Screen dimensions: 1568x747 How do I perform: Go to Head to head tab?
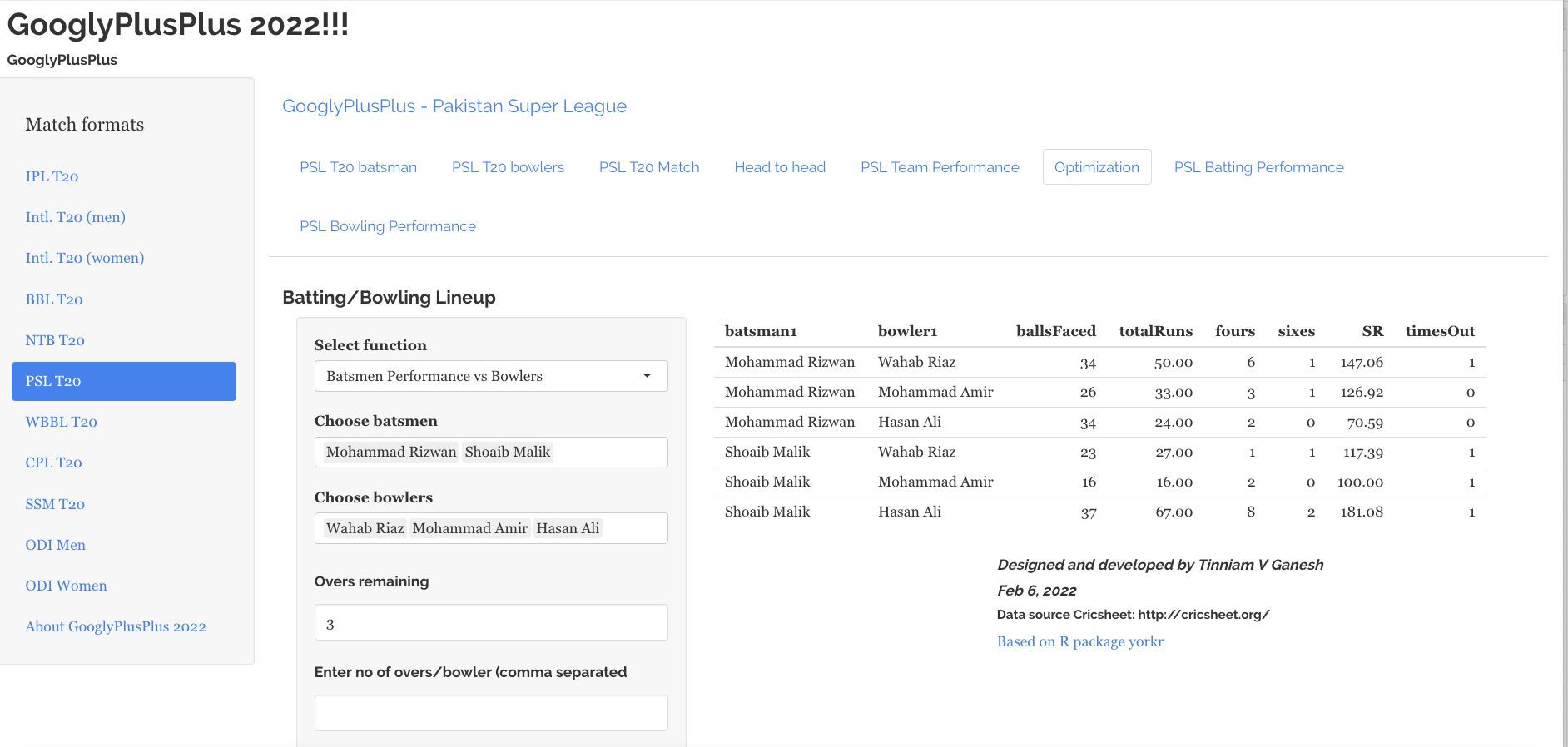780,167
